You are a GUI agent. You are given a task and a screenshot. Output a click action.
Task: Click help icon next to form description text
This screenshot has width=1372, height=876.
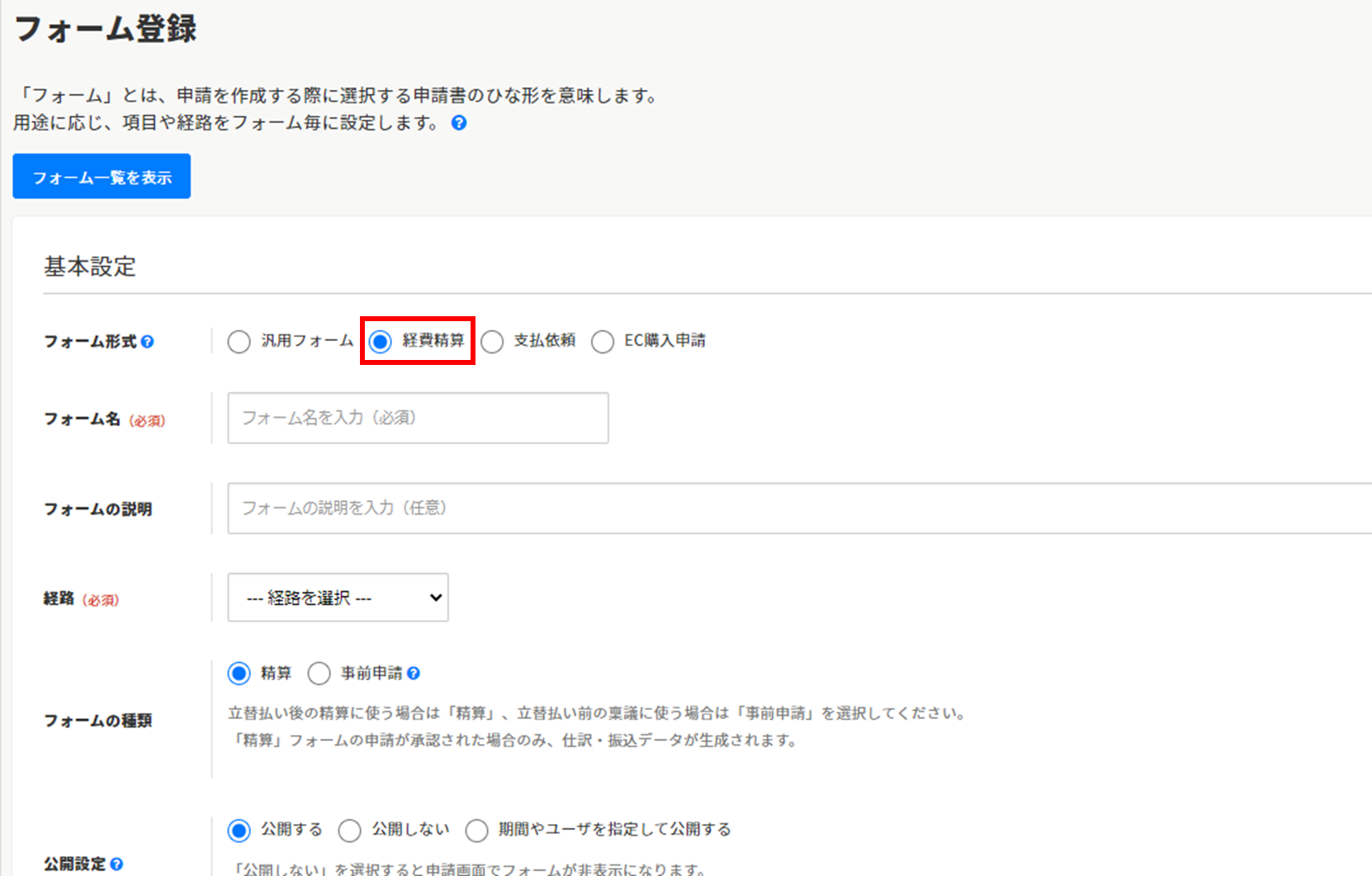pos(459,123)
